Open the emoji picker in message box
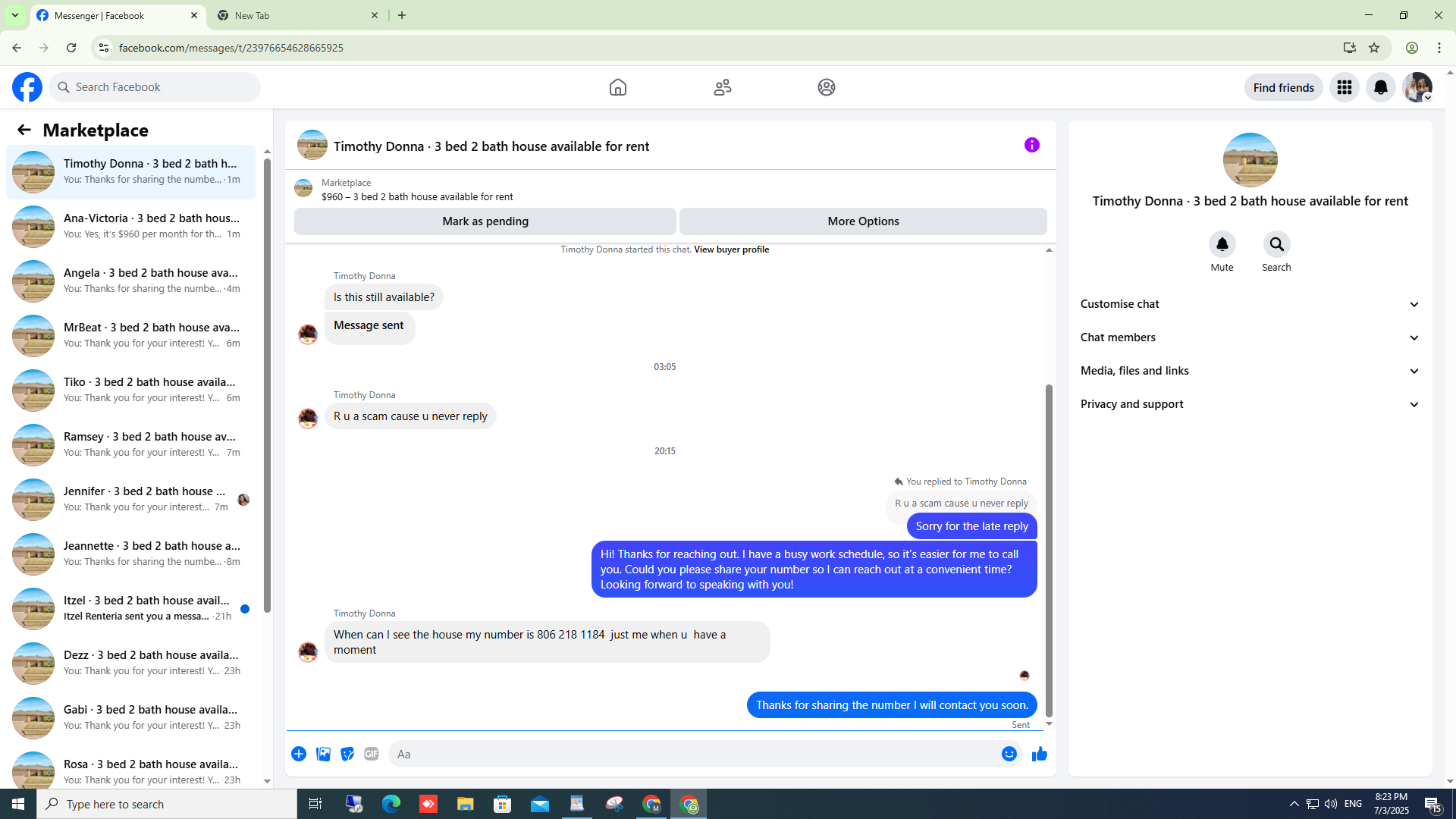The height and width of the screenshot is (819, 1456). click(1009, 754)
